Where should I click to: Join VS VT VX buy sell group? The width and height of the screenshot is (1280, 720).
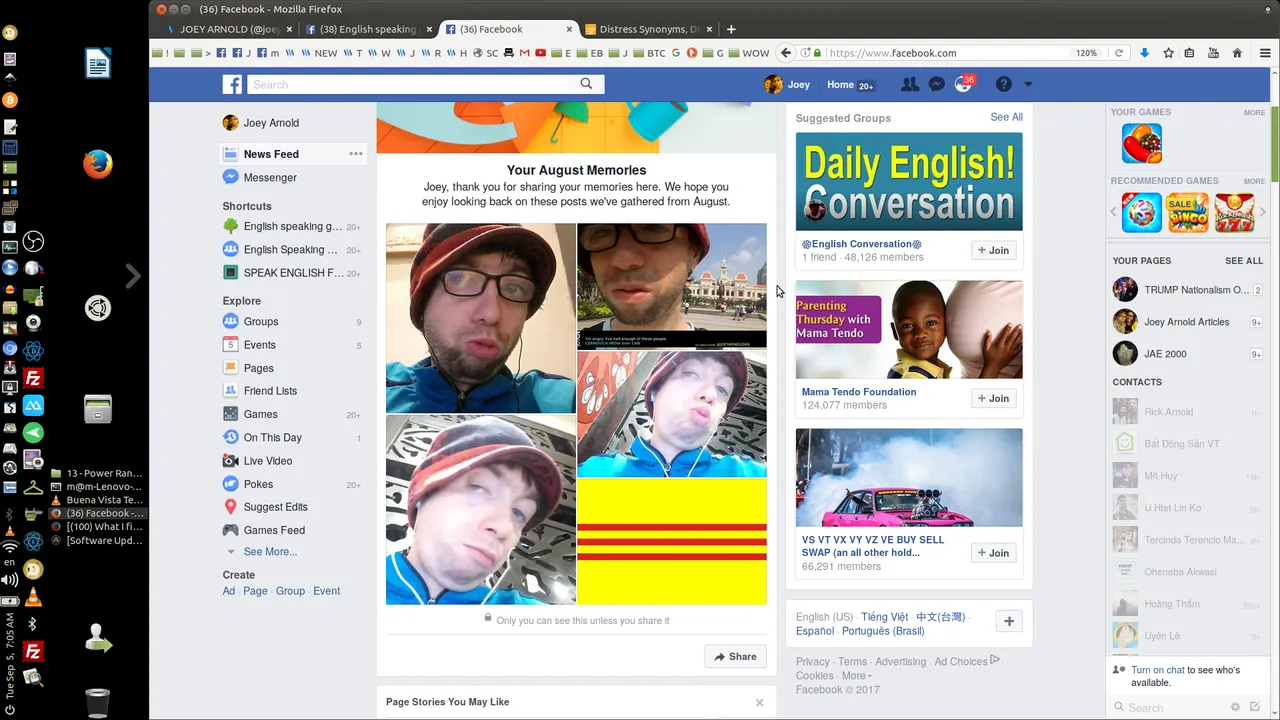tap(993, 553)
